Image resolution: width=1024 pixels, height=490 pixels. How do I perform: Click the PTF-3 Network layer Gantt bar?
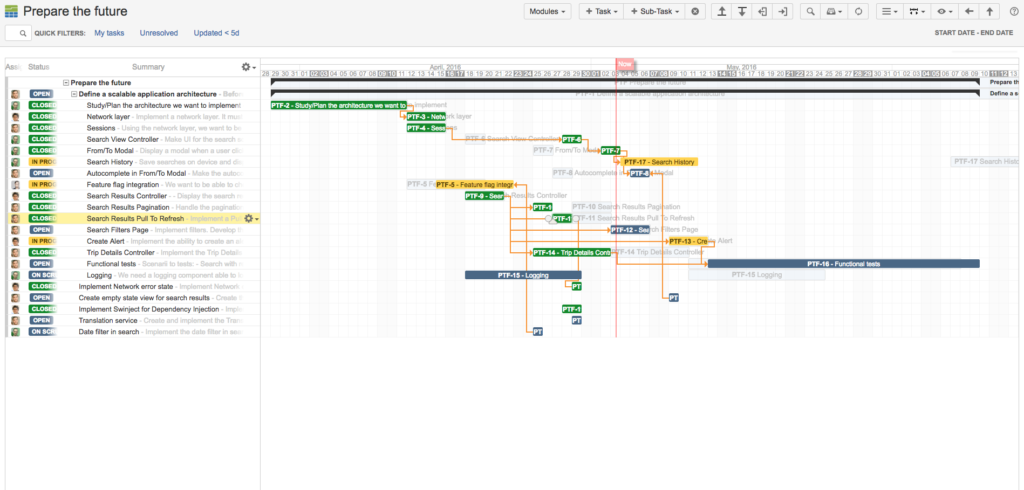(x=426, y=116)
